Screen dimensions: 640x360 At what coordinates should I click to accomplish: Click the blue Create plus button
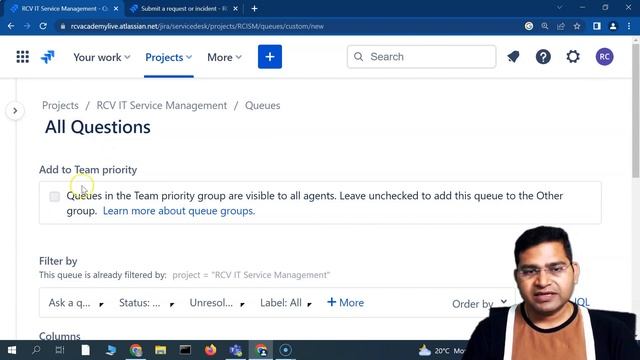270,57
